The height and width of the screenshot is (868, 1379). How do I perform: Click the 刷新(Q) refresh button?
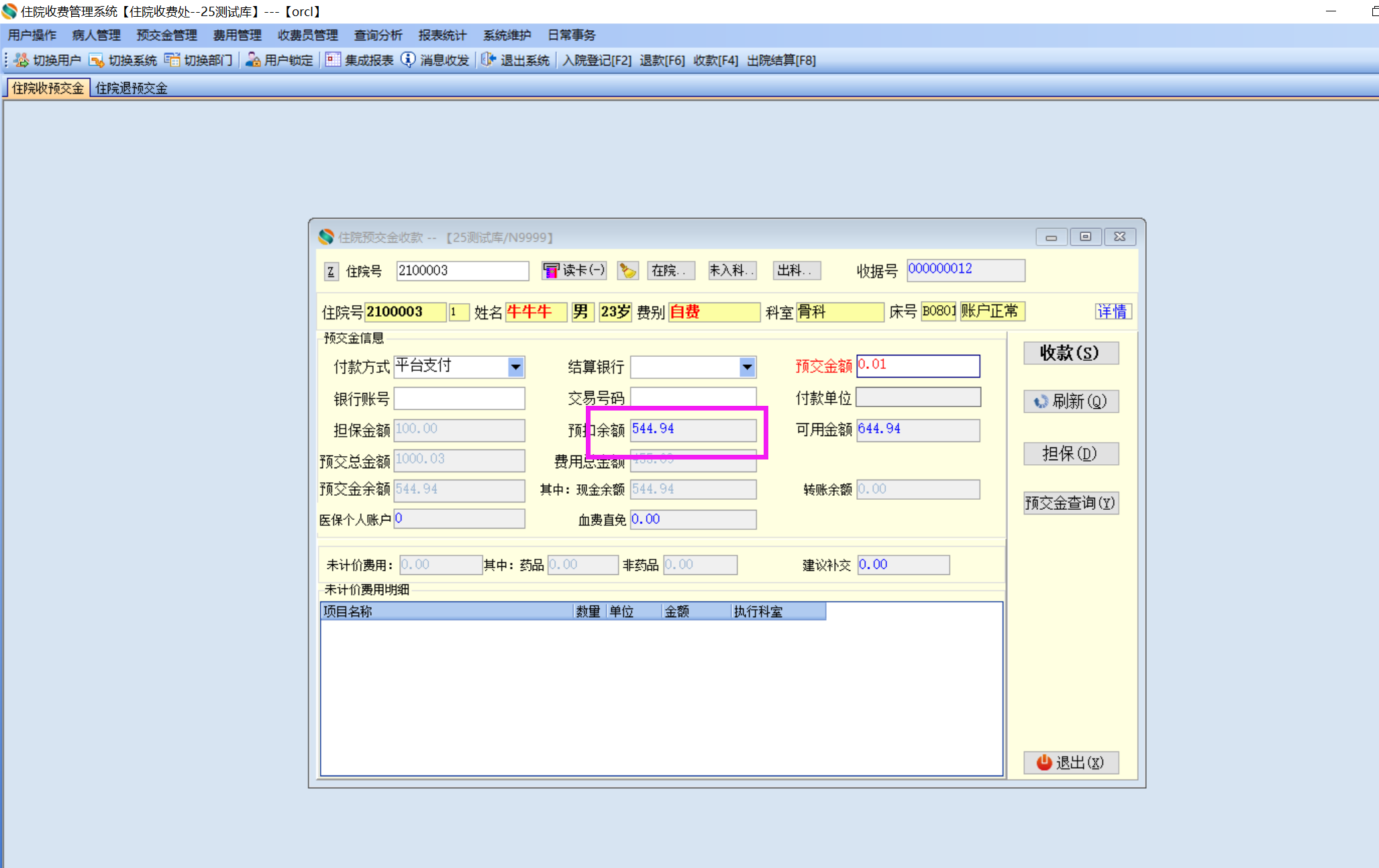click(1070, 401)
